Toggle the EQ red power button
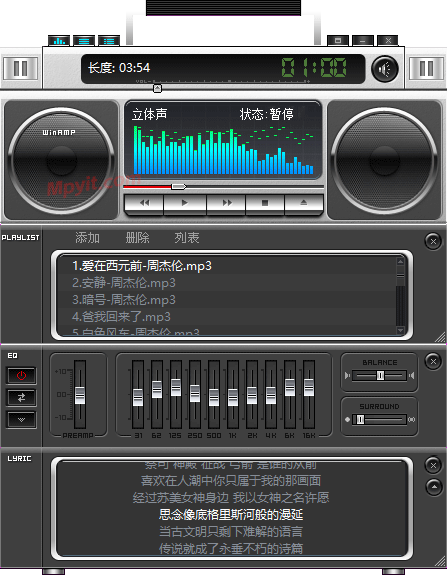This screenshot has width=447, height=575. click(21, 376)
